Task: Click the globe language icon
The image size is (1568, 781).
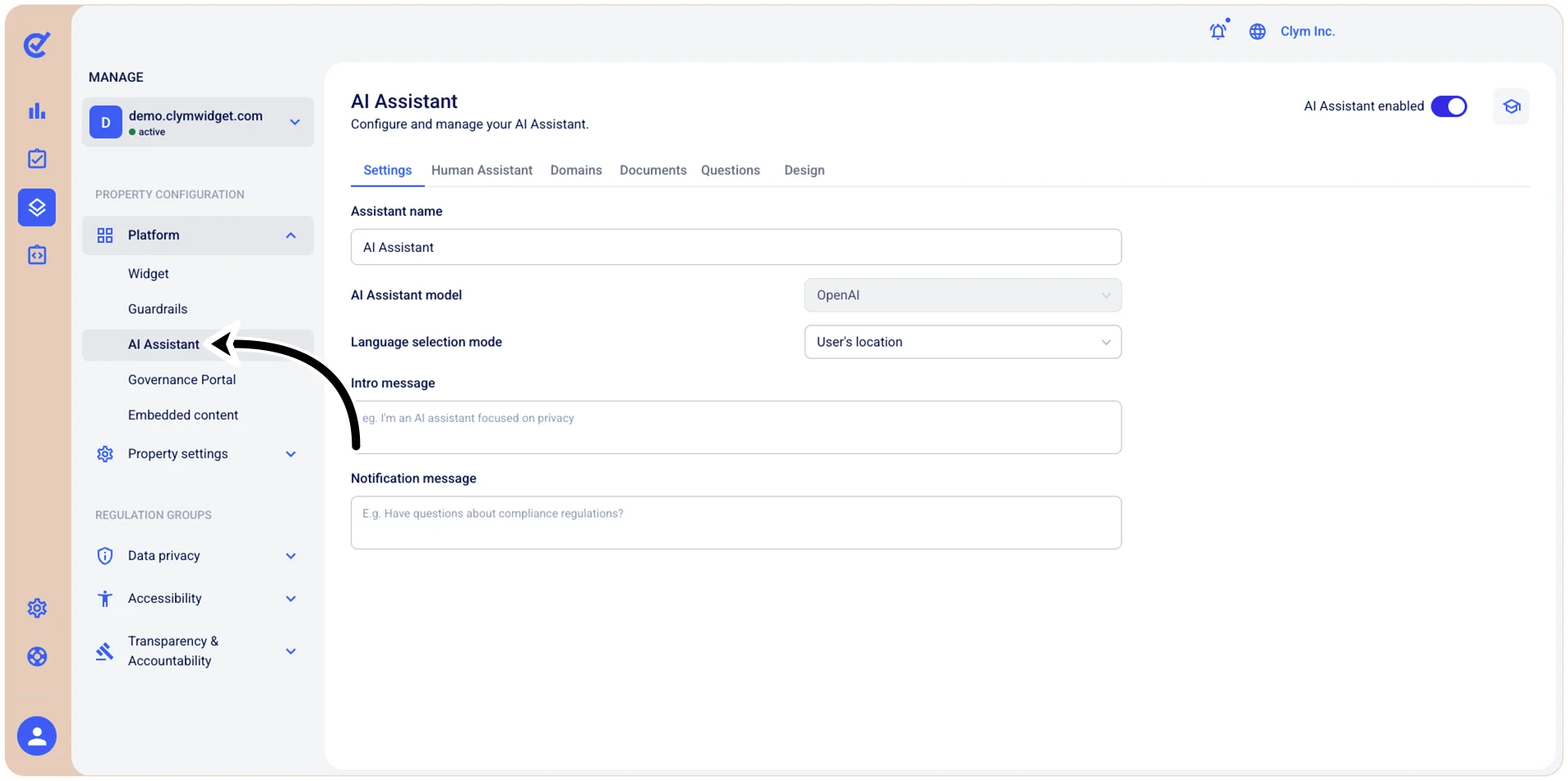Action: (1257, 31)
